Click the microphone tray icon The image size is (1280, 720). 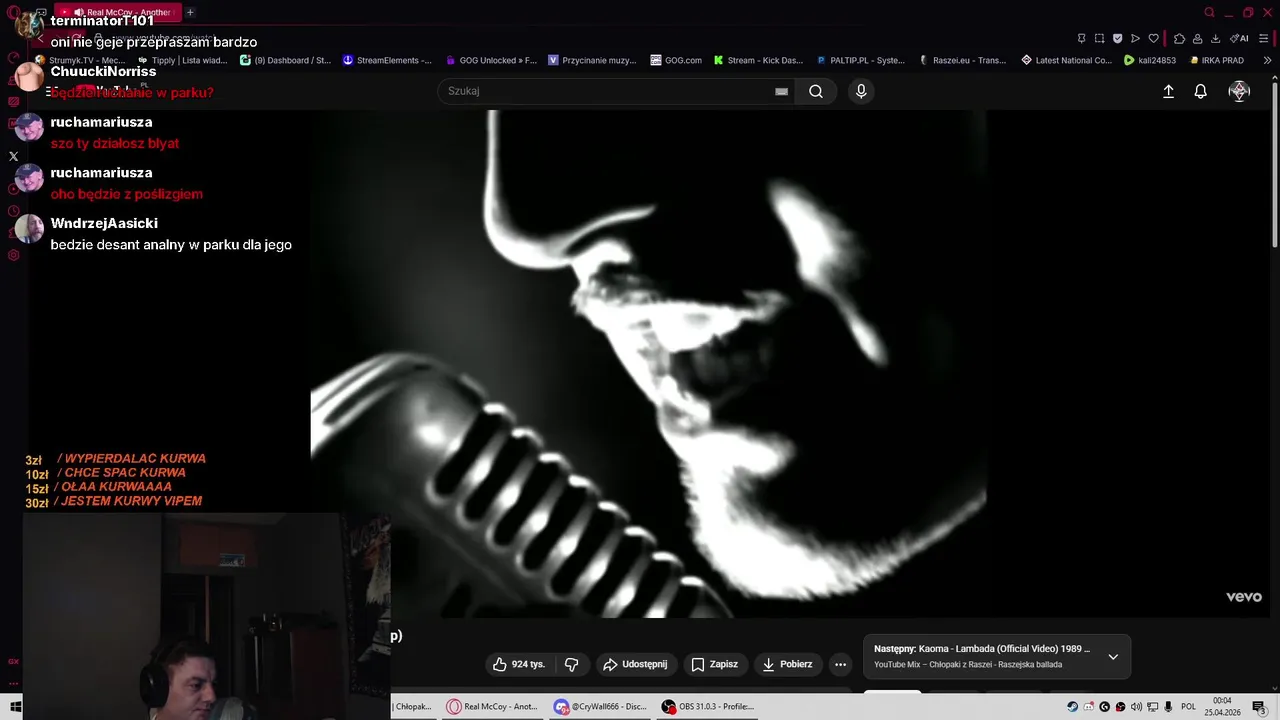coord(1168,707)
